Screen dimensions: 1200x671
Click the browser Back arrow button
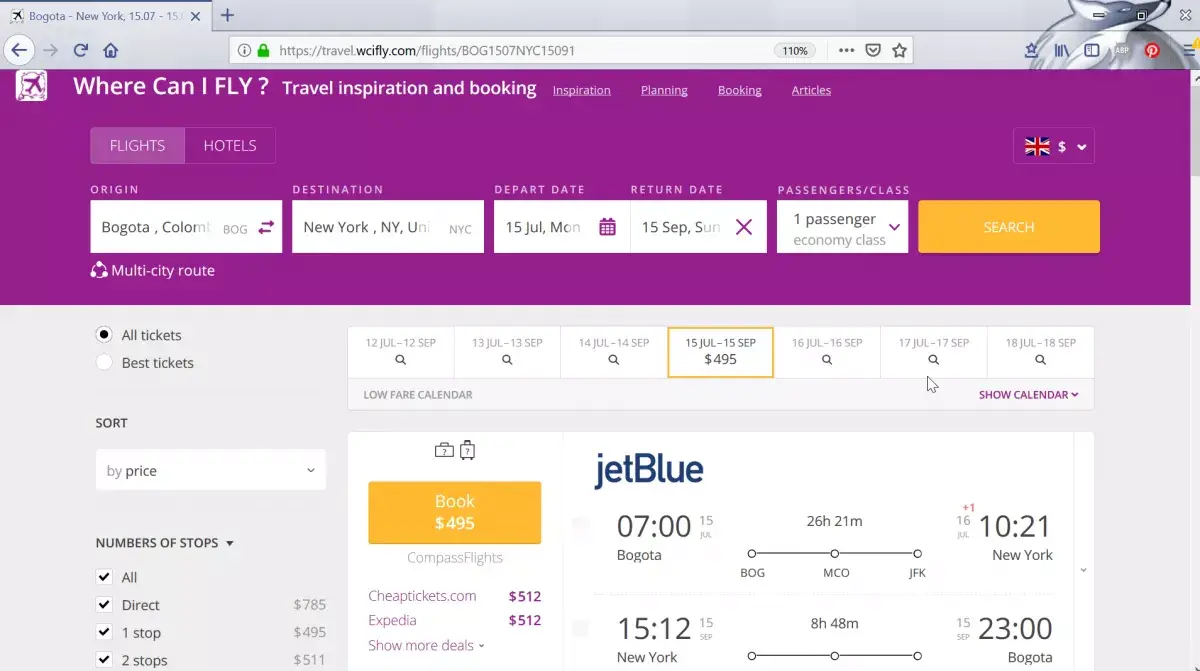(19, 50)
